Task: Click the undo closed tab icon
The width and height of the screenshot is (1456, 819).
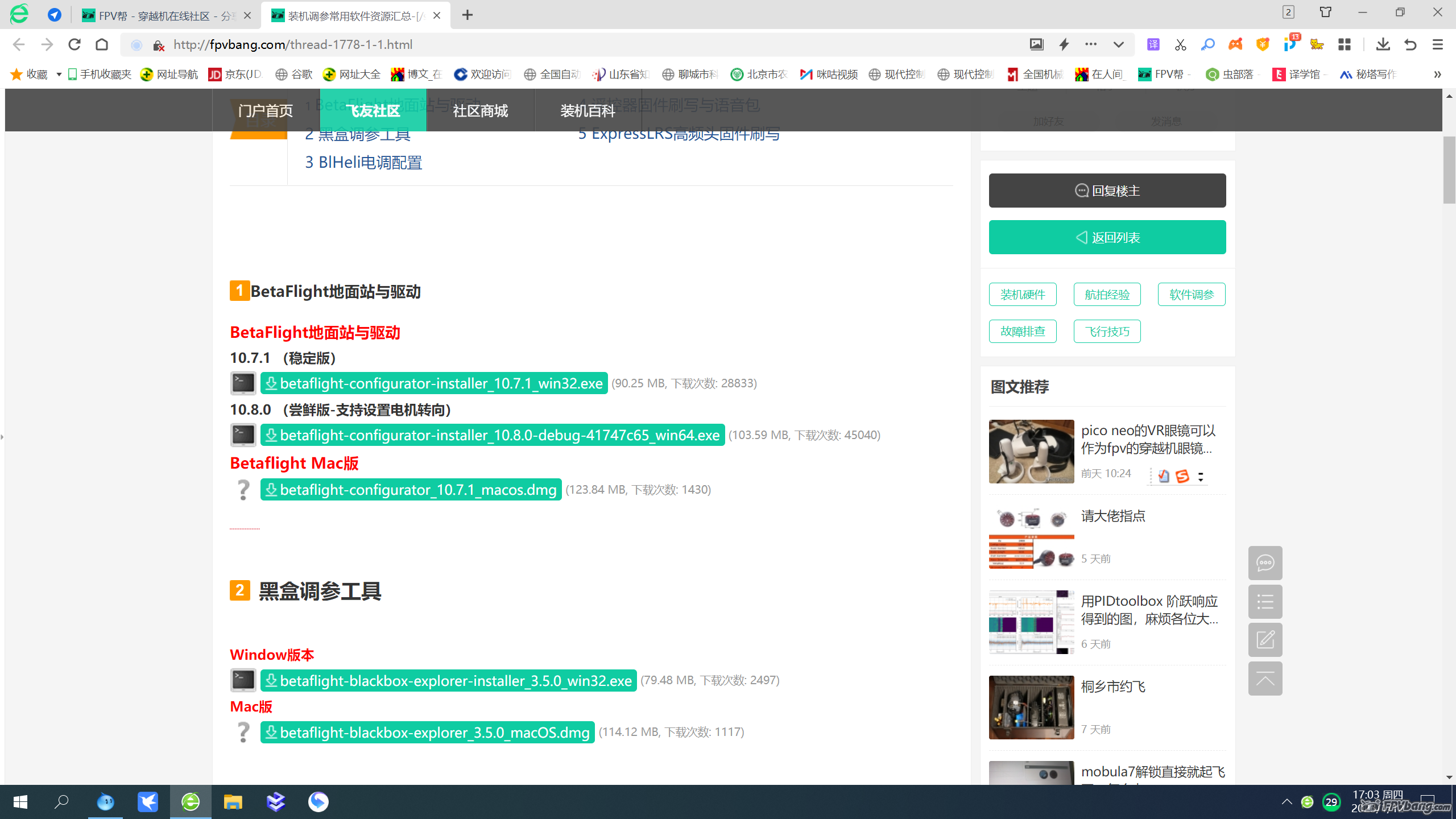Action: (1410, 44)
